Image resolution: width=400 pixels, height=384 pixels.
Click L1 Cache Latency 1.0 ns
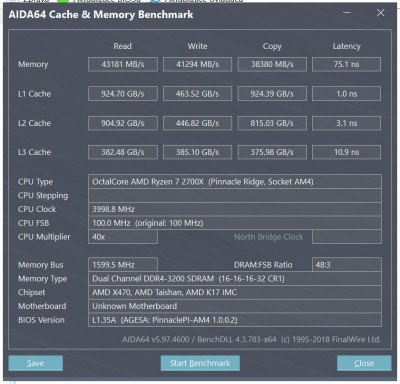[346, 94]
